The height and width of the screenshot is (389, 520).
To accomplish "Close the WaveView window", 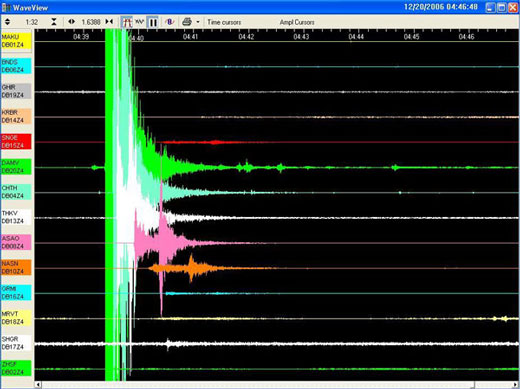I will [x=513, y=7].
